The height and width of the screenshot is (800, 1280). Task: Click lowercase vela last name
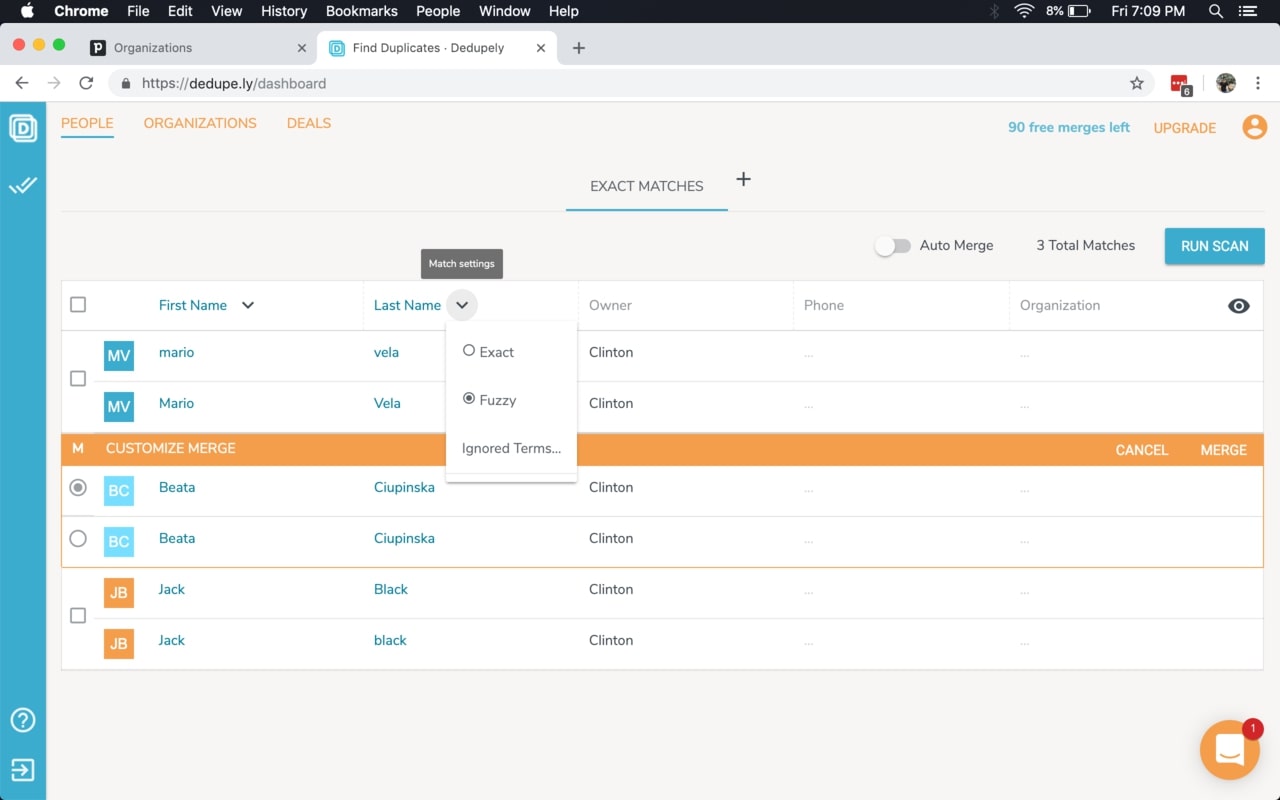386,352
